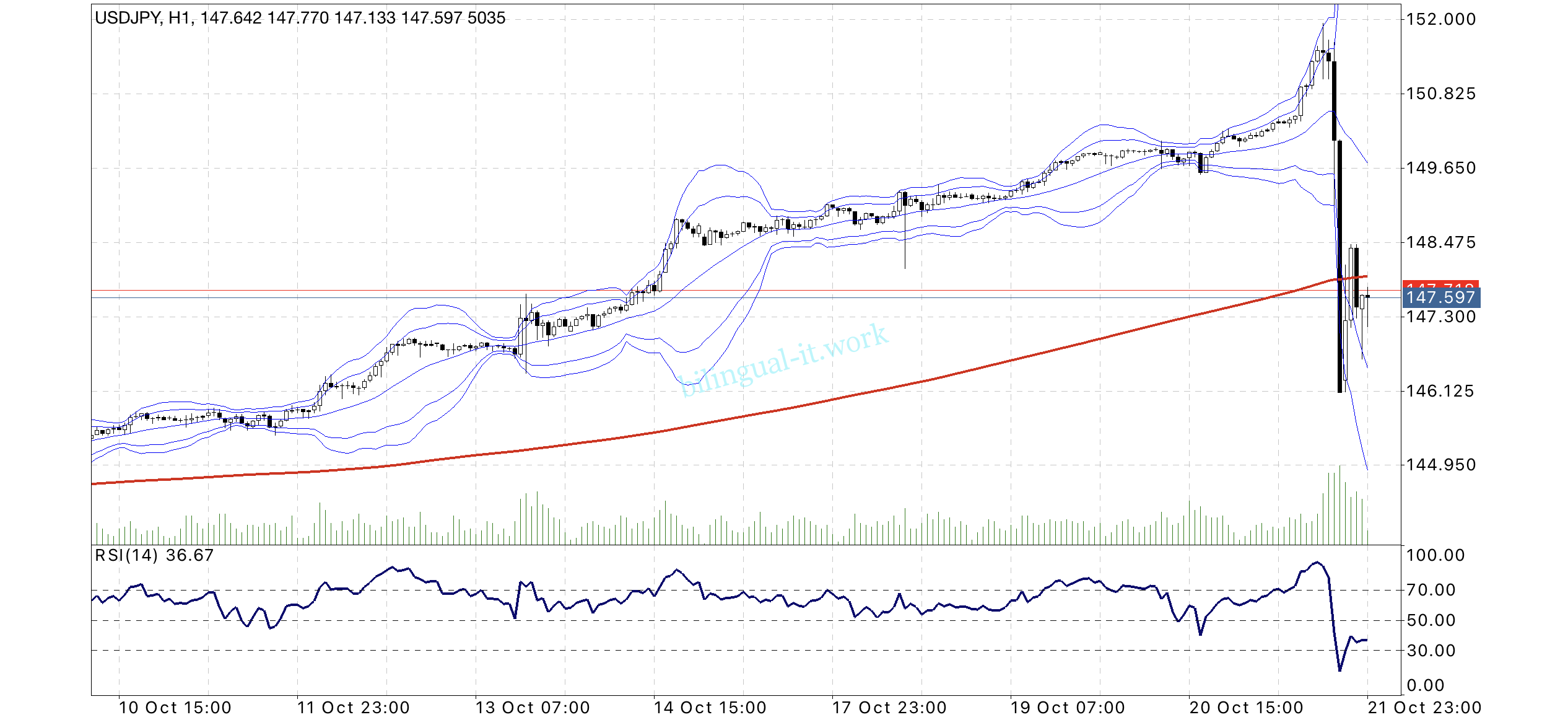Click the RSI(14) 36.67 indicator label
The width and height of the screenshot is (1568, 725).
pos(154,555)
